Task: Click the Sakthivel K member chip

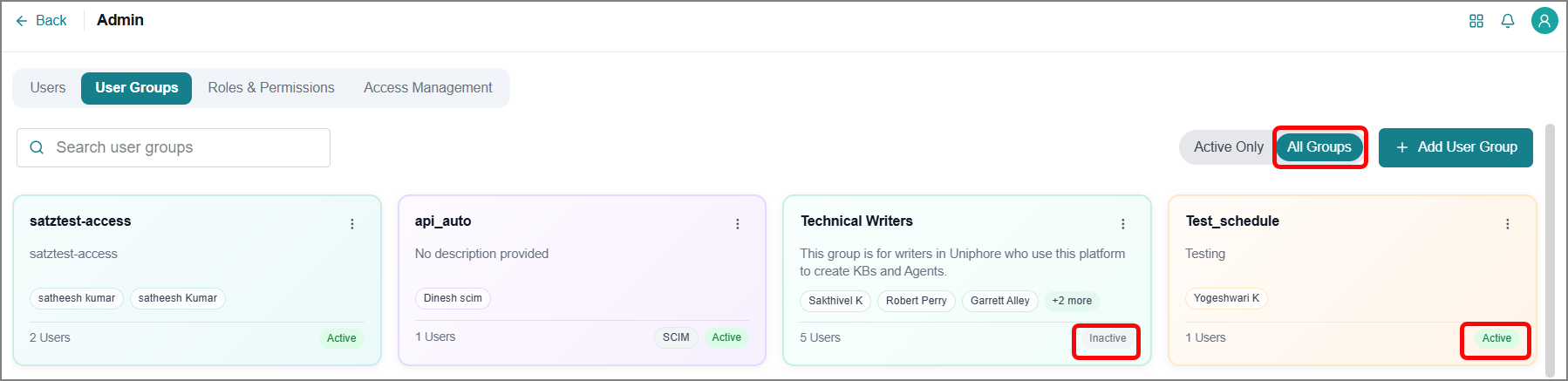Action: [x=835, y=301]
